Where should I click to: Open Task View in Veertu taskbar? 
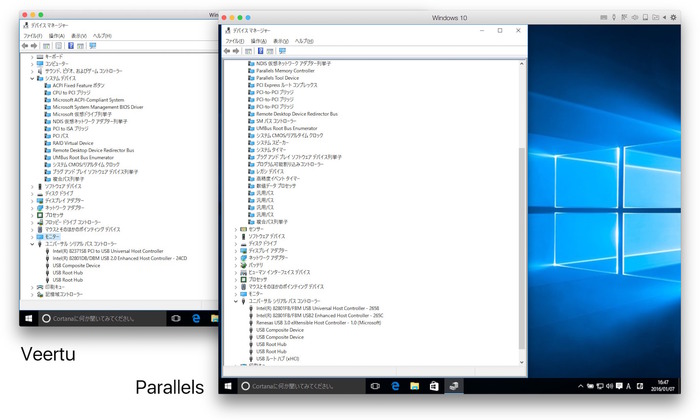(176, 318)
